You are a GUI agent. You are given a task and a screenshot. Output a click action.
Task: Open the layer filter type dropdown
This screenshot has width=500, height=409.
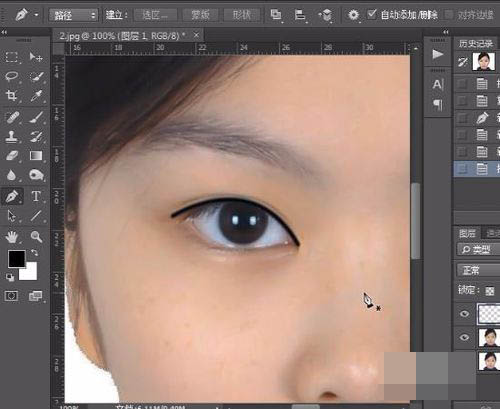[478, 249]
